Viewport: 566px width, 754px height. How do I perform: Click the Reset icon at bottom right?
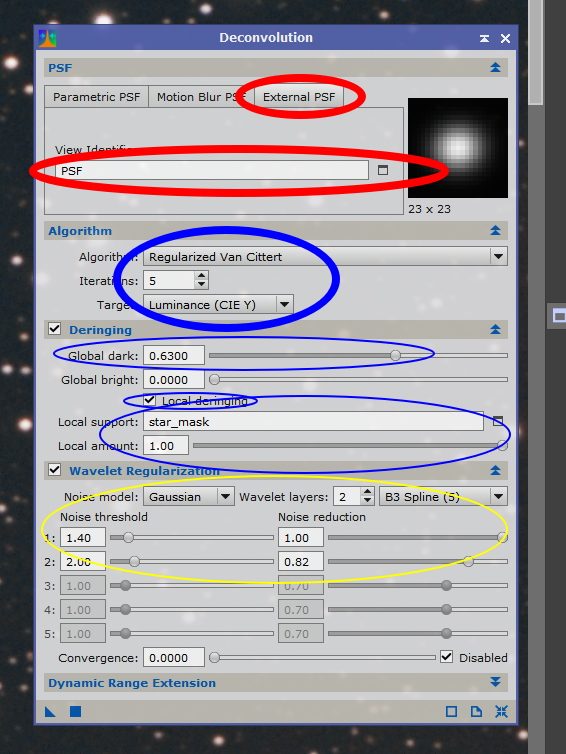pyautogui.click(x=501, y=711)
